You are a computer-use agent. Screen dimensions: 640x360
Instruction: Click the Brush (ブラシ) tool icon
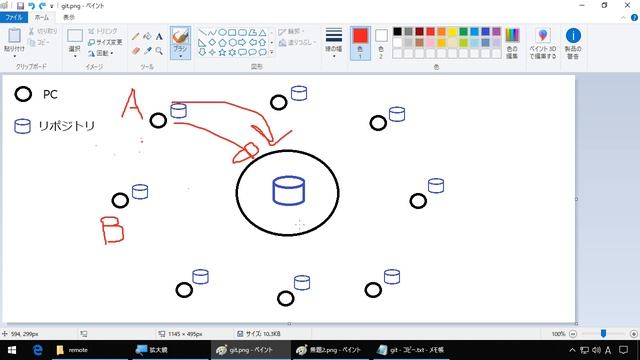tap(180, 37)
